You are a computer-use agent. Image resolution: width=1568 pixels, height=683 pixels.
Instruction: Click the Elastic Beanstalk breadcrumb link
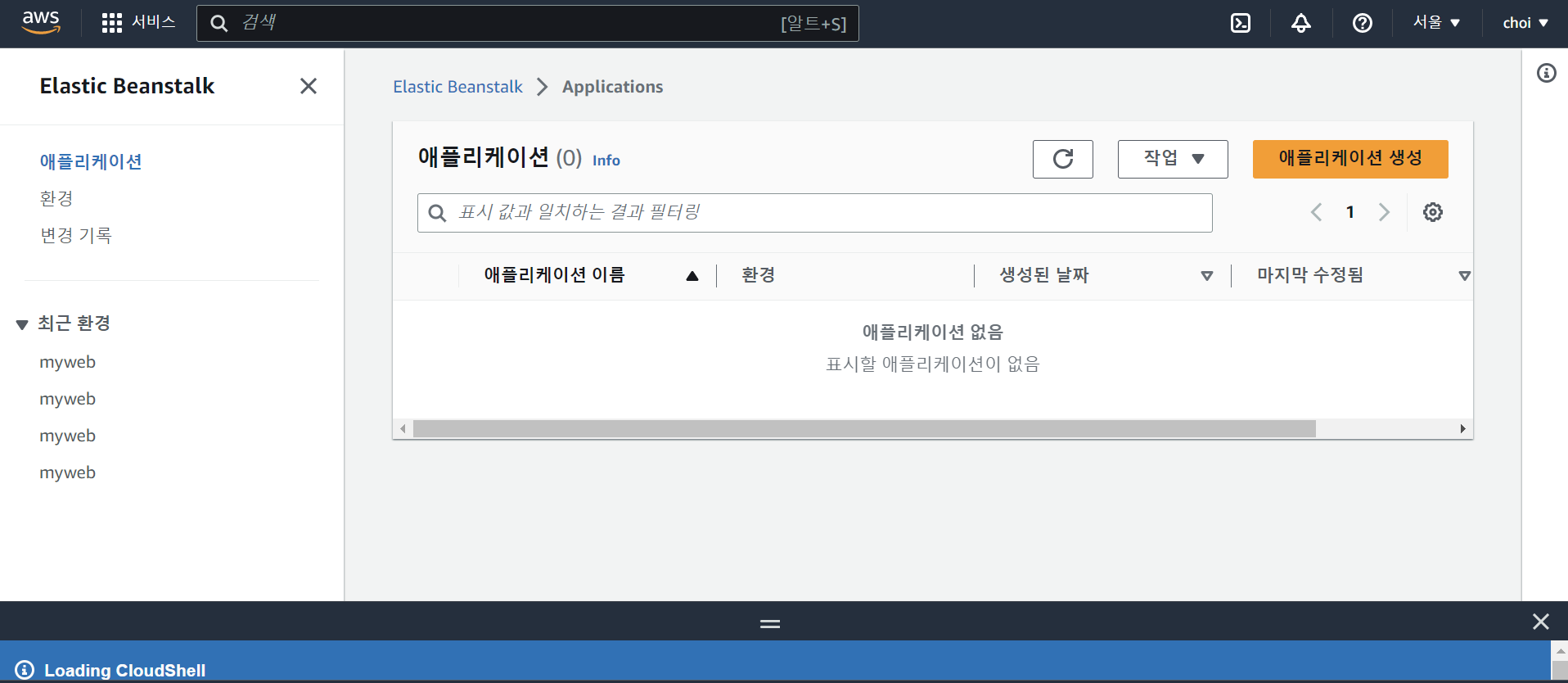point(457,87)
